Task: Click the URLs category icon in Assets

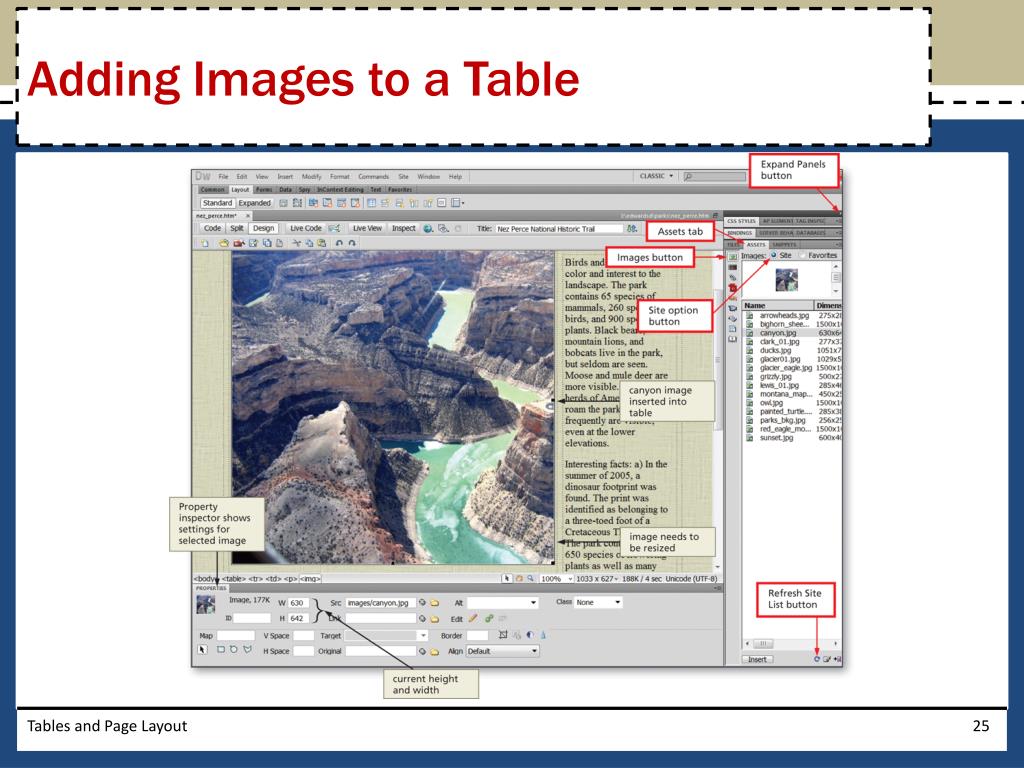Action: coord(732,278)
